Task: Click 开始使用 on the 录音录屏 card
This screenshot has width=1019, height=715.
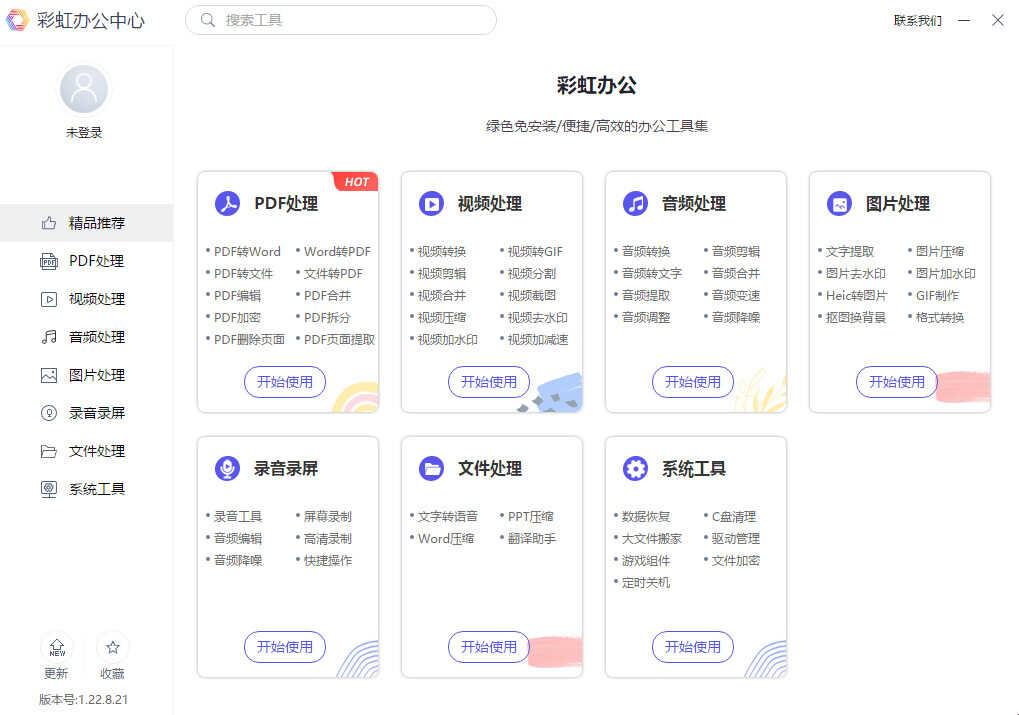Action: [285, 647]
